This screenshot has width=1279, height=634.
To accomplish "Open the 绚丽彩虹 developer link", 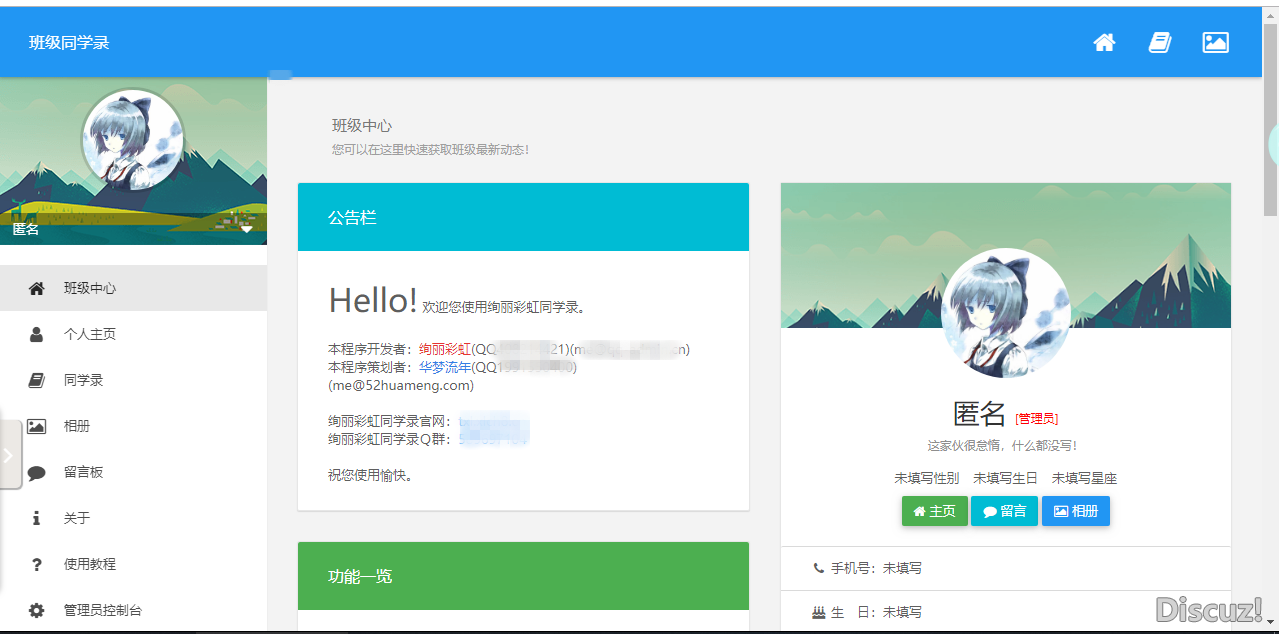I will [444, 349].
